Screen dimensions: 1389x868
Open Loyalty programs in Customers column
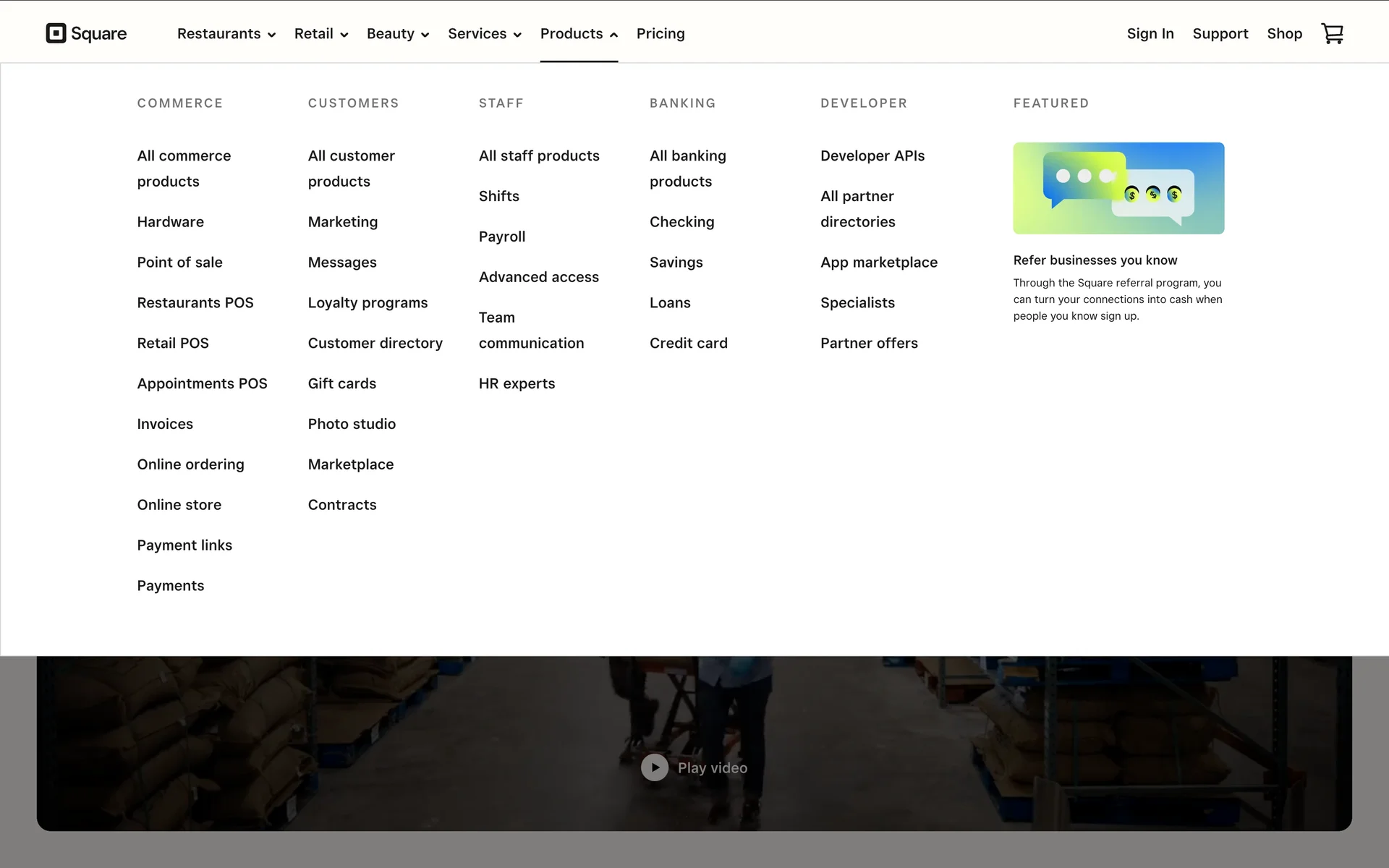(368, 303)
